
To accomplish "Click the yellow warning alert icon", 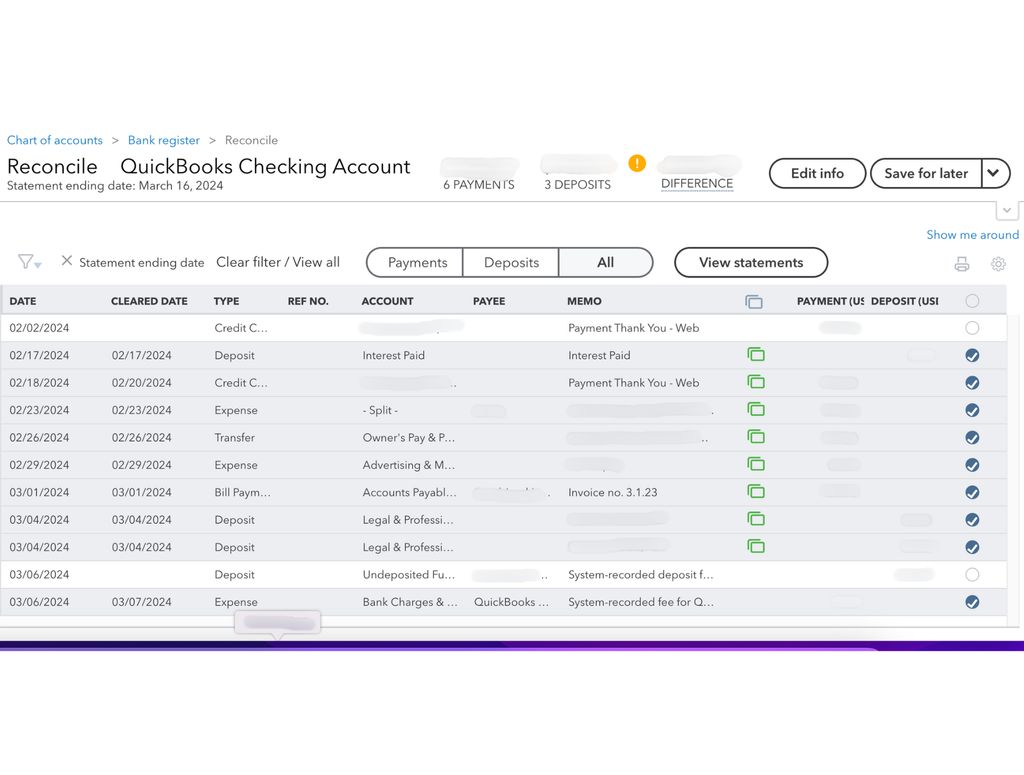I will (637, 163).
